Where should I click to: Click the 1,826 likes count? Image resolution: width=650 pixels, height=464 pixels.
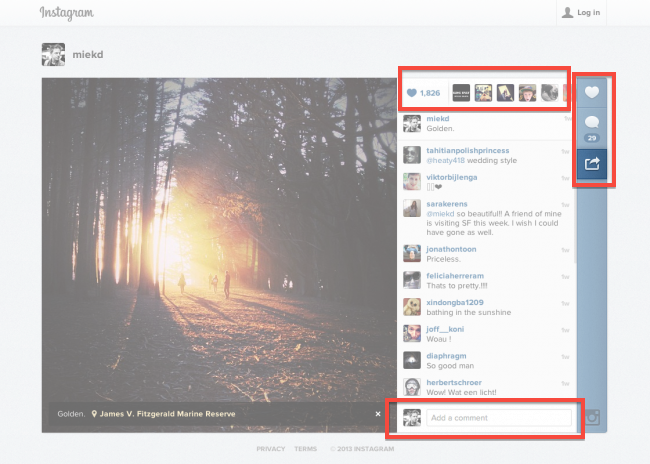pos(423,93)
